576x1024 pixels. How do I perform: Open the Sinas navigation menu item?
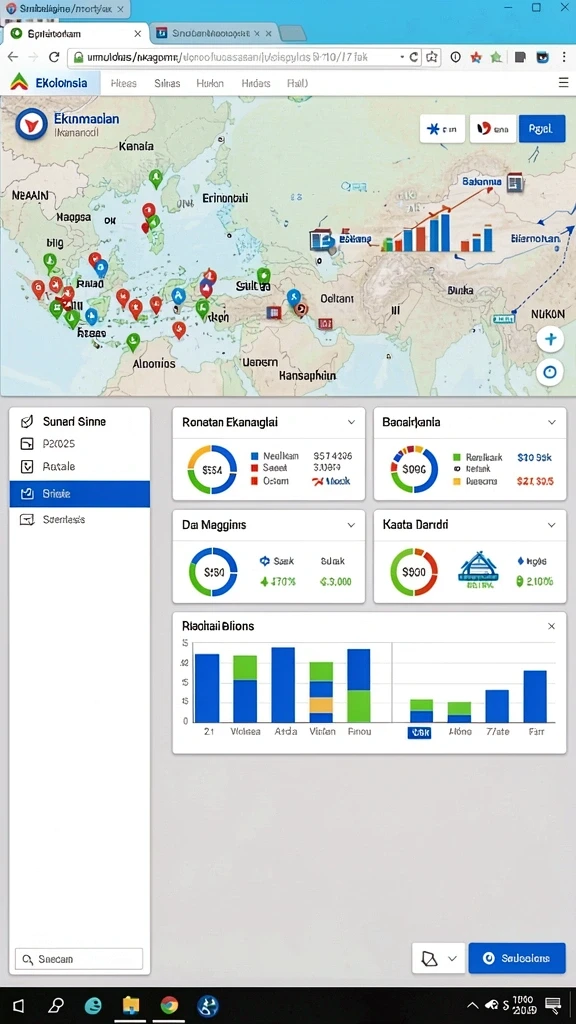[167, 83]
